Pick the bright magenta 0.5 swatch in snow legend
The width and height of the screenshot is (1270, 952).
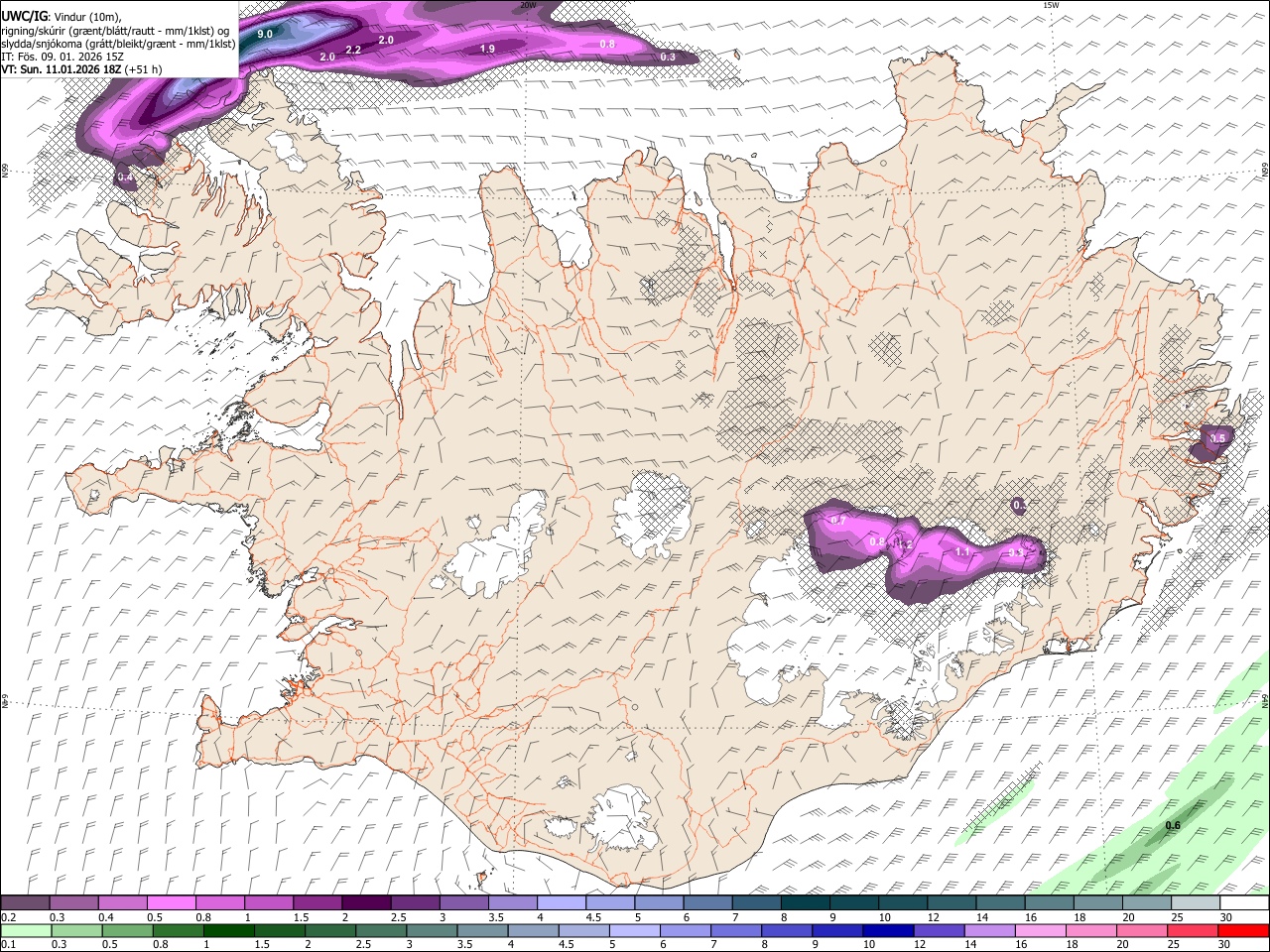pyautogui.click(x=172, y=902)
